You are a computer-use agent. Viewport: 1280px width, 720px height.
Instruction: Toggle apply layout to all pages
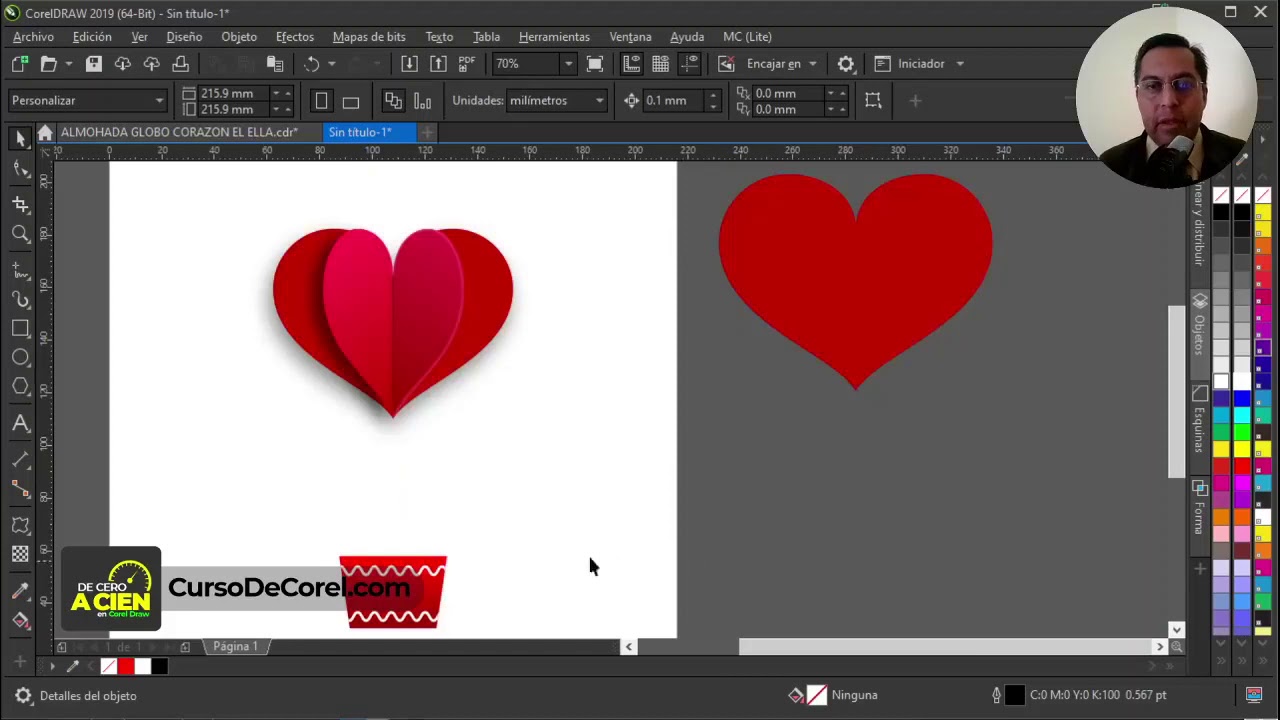pos(393,101)
